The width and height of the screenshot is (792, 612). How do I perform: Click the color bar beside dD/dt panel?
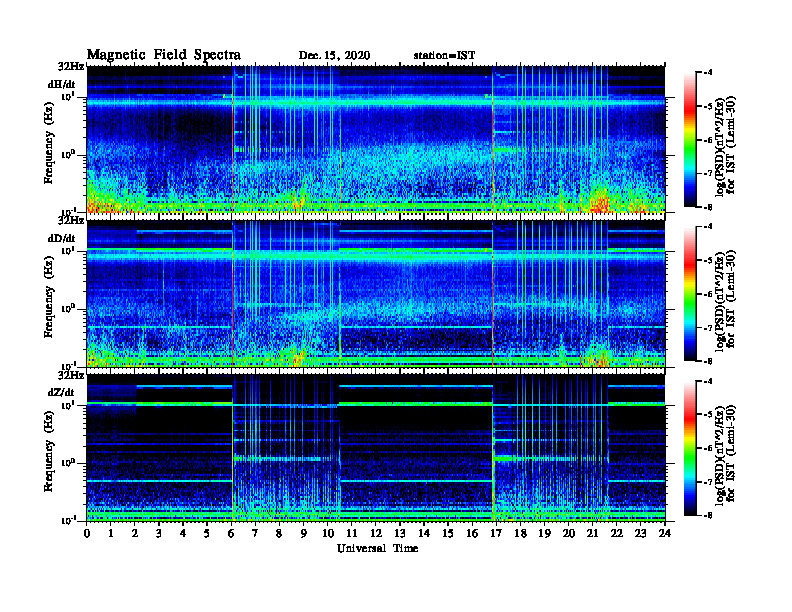coord(690,293)
